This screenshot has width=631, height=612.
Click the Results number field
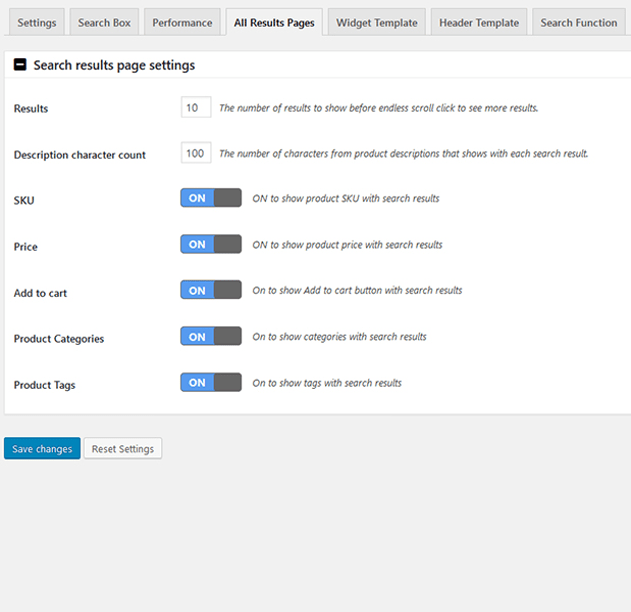[x=196, y=107]
